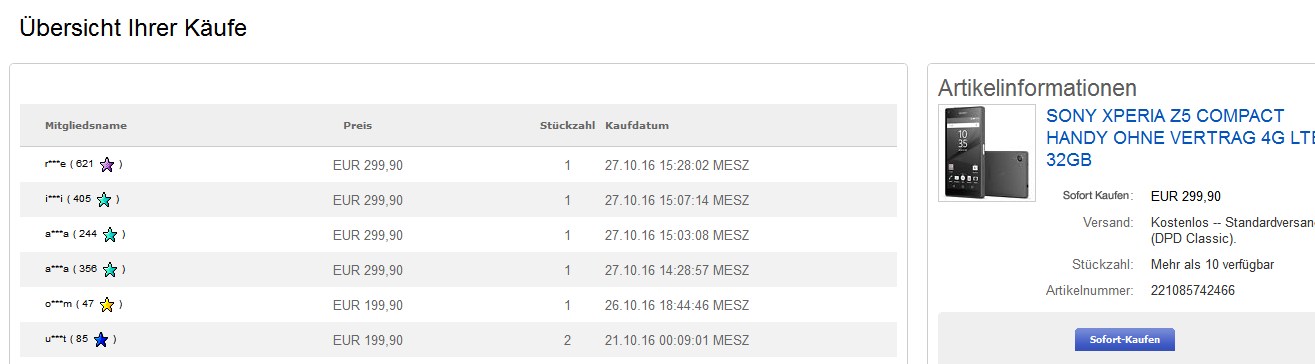Open the Sony Xperia Z5 product thumbnail
The width and height of the screenshot is (1315, 364).
[987, 153]
